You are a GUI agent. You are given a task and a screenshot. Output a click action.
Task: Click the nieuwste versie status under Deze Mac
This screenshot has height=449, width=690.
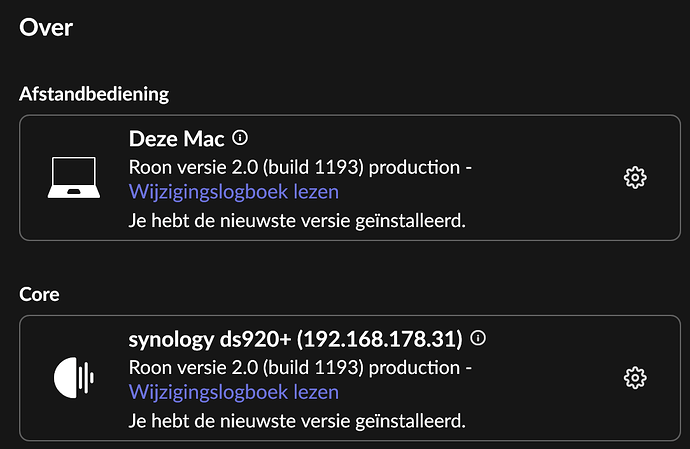tap(297, 221)
